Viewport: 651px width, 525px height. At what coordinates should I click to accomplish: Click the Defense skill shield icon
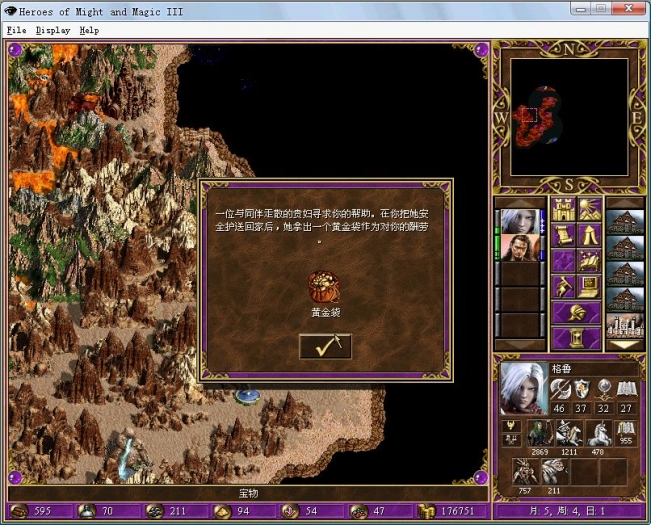click(581, 389)
